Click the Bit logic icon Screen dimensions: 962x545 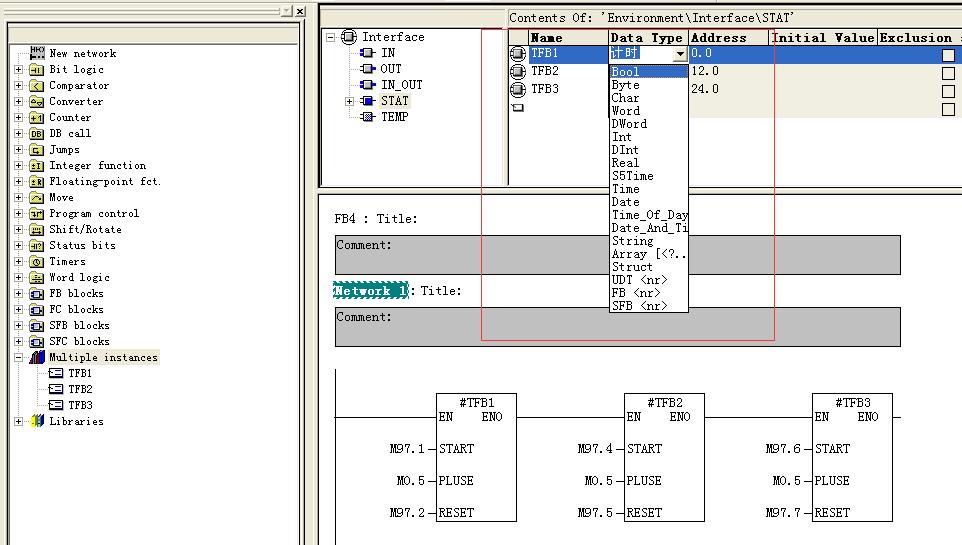pyautogui.click(x=37, y=70)
